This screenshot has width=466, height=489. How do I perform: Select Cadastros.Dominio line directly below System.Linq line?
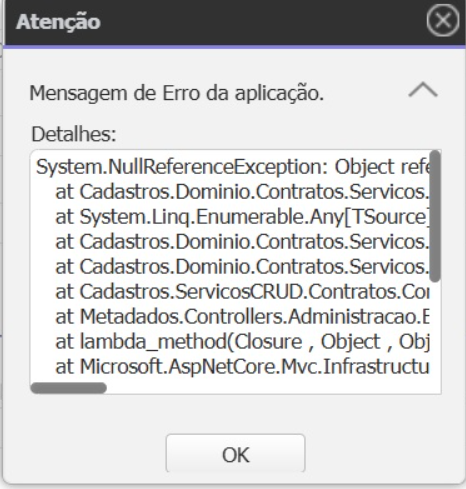242,242
